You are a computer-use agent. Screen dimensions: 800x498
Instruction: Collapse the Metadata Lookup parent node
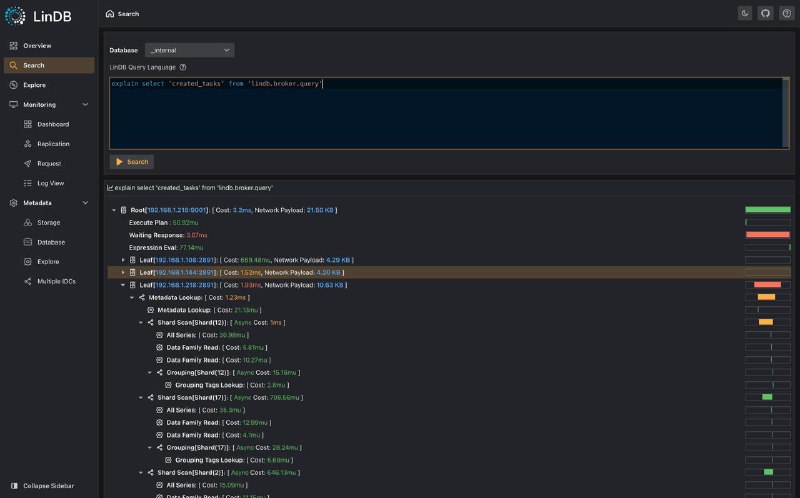tap(132, 297)
